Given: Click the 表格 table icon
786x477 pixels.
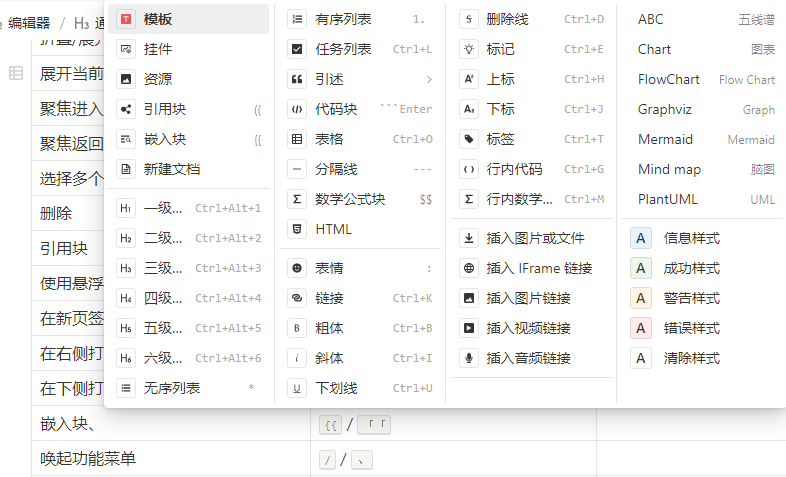Looking at the screenshot, I should pos(297,139).
